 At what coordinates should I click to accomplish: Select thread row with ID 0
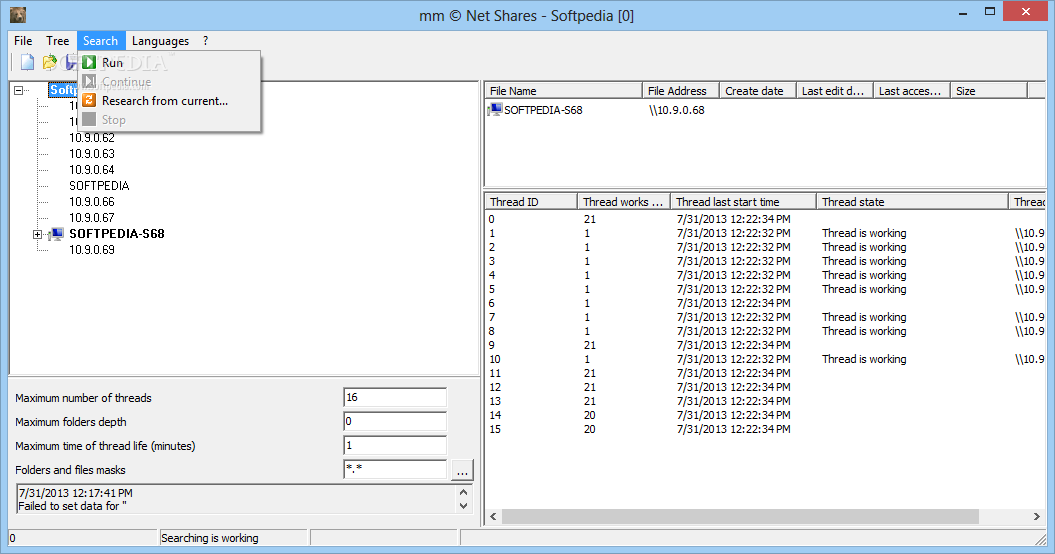coord(764,219)
